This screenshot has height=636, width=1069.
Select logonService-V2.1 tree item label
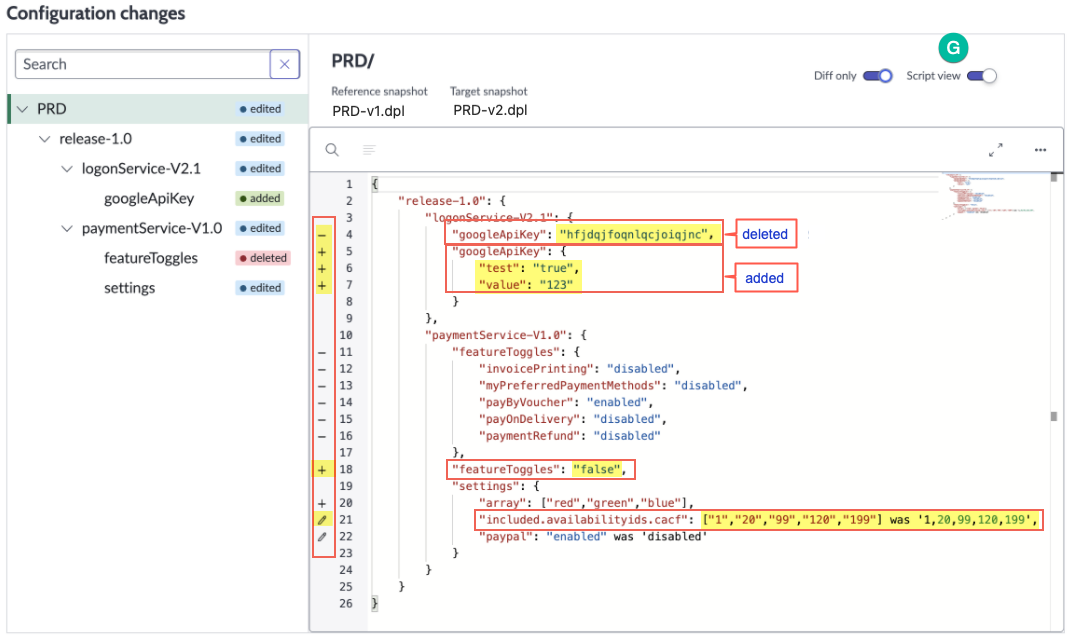click(x=141, y=168)
